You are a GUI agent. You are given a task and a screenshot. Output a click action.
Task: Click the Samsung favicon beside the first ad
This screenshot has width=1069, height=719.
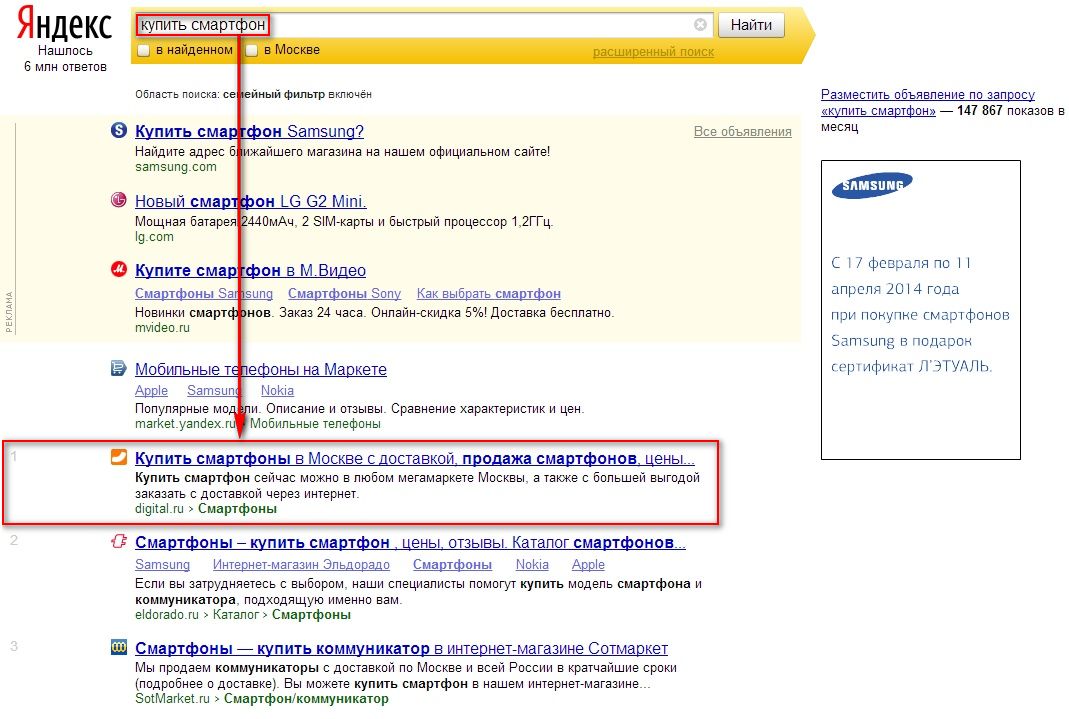[x=118, y=131]
